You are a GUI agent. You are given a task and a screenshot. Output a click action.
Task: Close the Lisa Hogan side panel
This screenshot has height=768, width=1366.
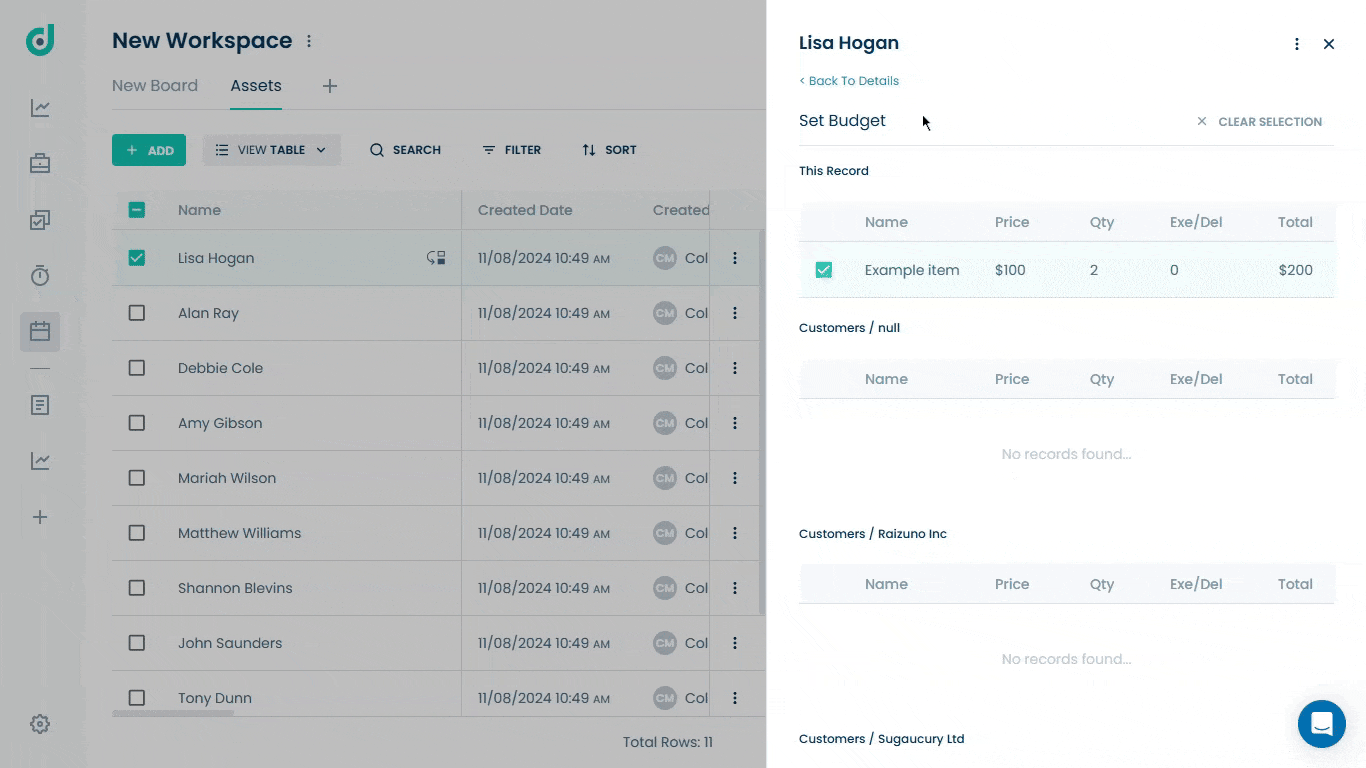point(1329,44)
